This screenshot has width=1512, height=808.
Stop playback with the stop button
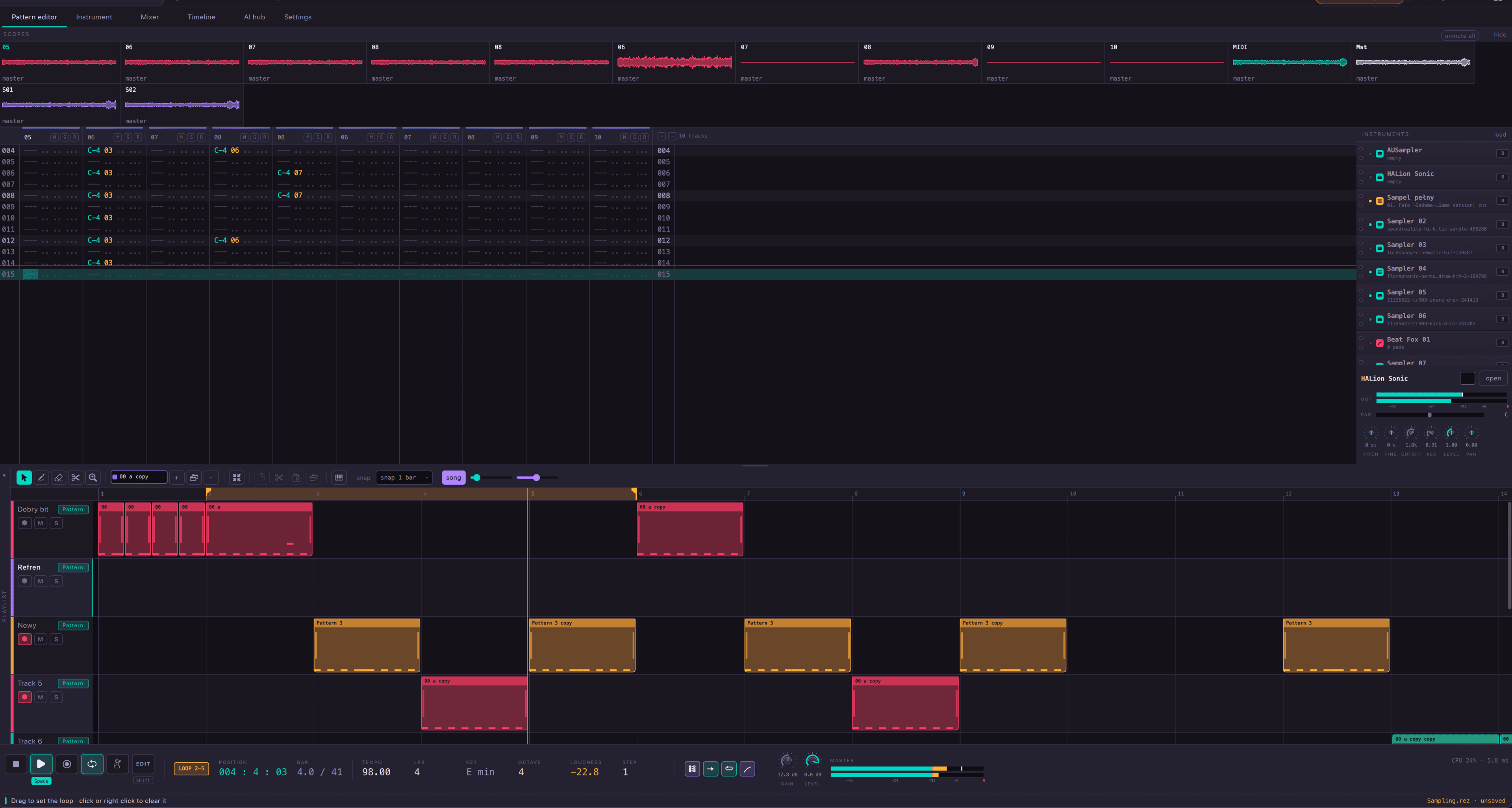16,764
